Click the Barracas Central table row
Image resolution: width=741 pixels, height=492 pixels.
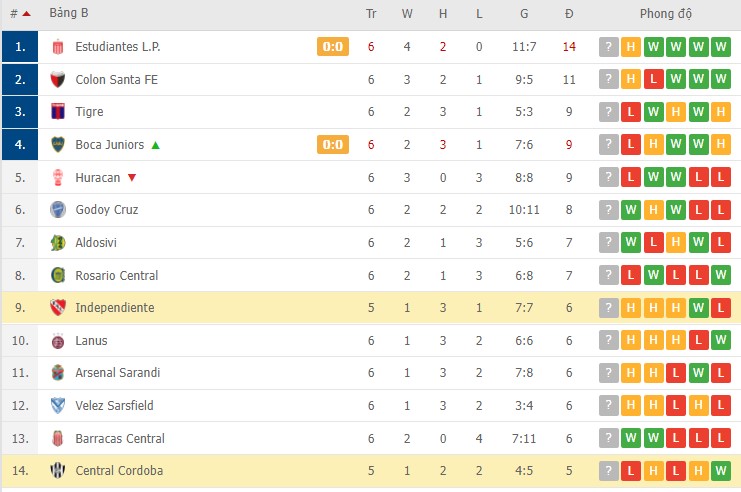click(x=370, y=438)
